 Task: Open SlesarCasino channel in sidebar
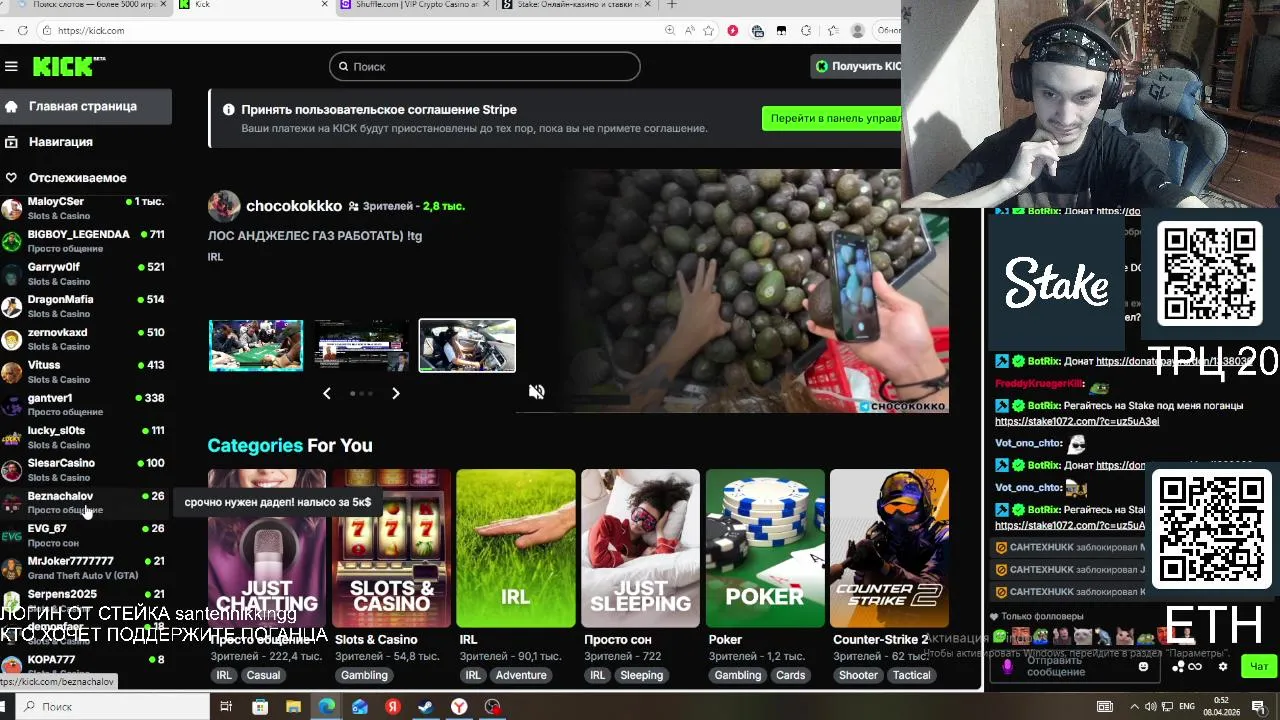point(85,470)
